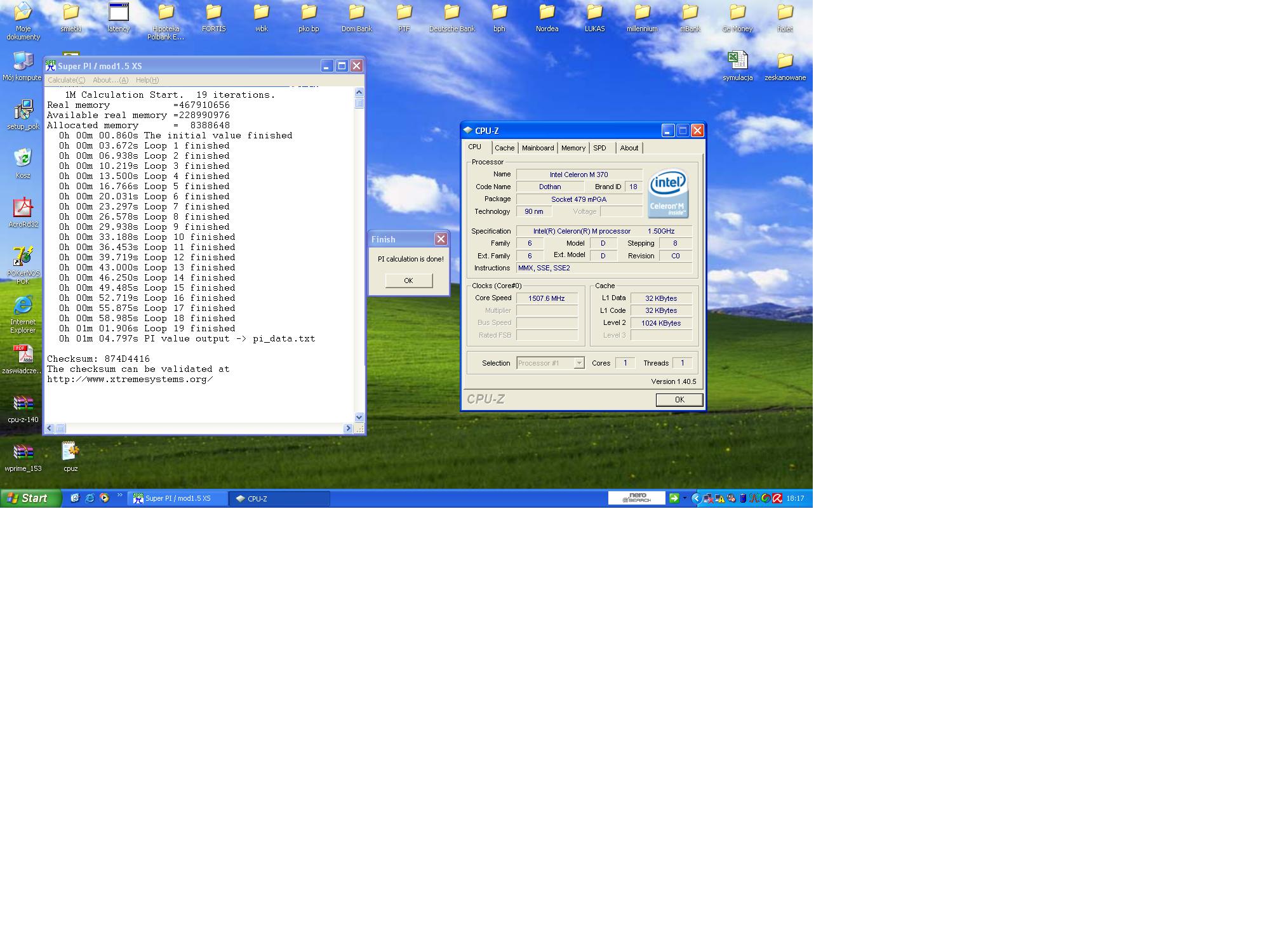This screenshot has height=952, width=1270.
Task: Expand hidden system tray icons arrow
Action: [x=696, y=498]
